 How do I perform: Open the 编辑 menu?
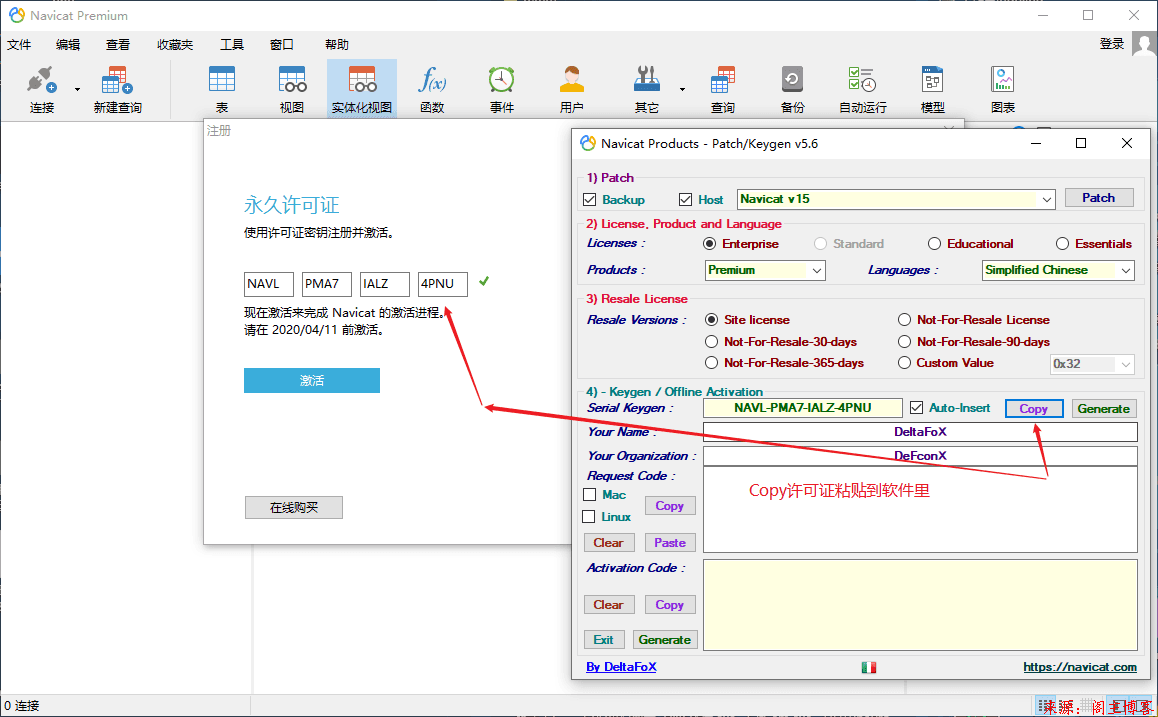(68, 44)
